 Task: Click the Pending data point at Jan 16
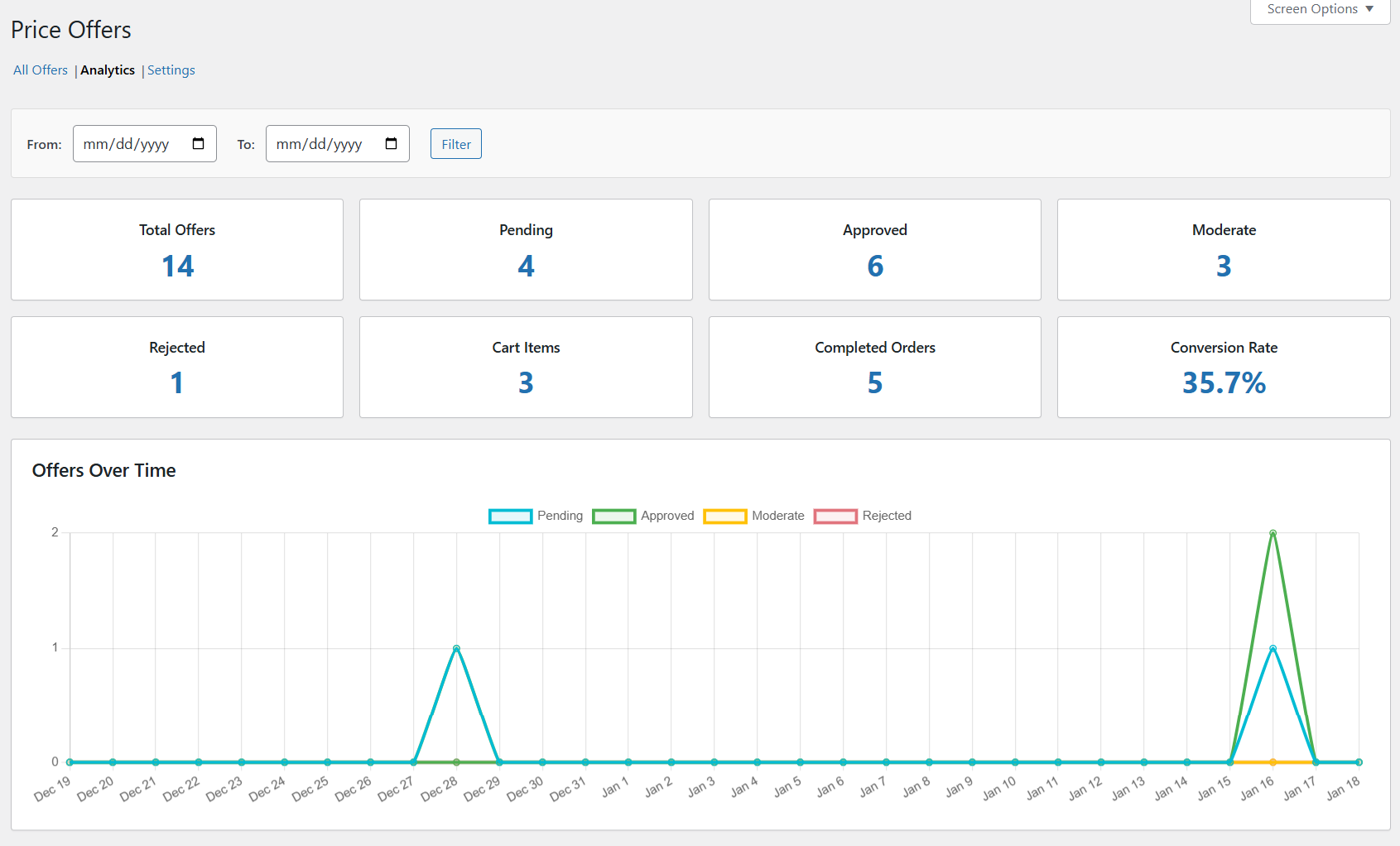(1273, 648)
